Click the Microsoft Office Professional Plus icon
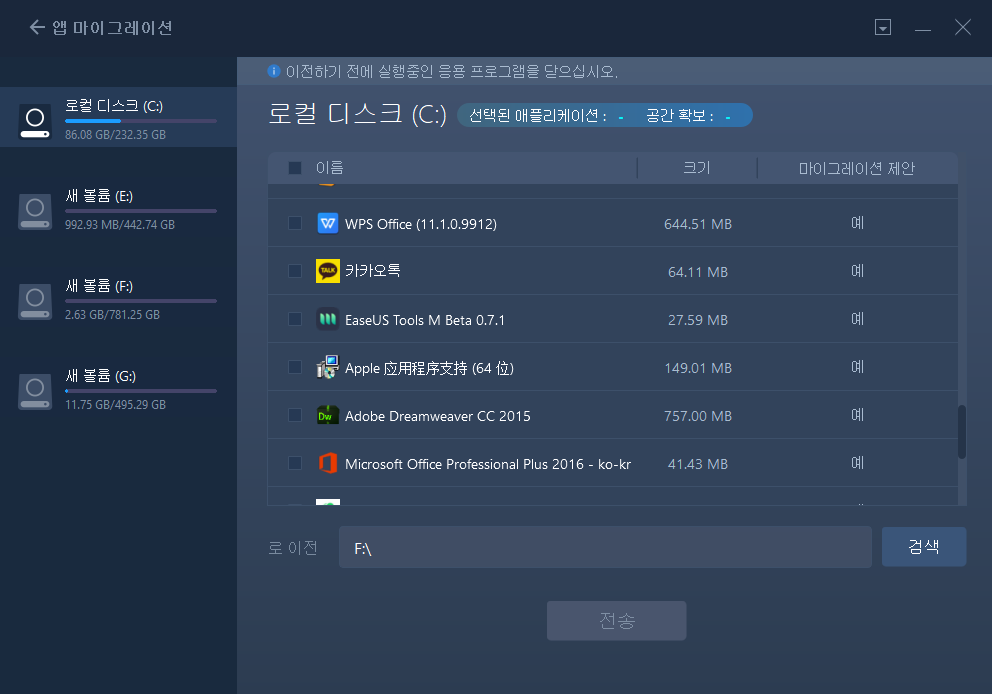Screen dimensions: 992x694 (x=328, y=463)
